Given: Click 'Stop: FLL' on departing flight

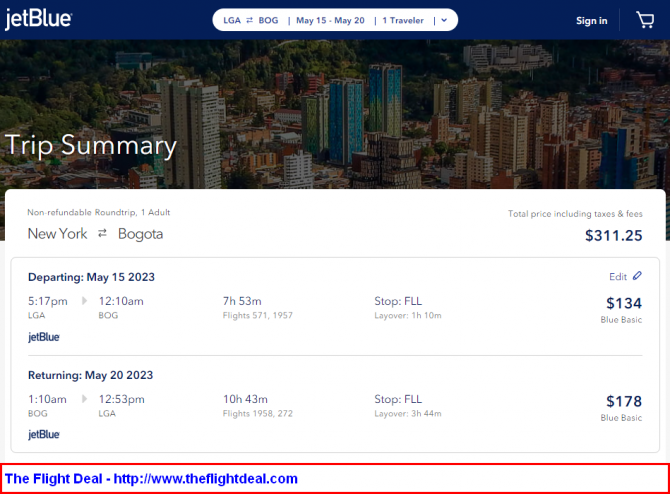Looking at the screenshot, I should tap(398, 301).
